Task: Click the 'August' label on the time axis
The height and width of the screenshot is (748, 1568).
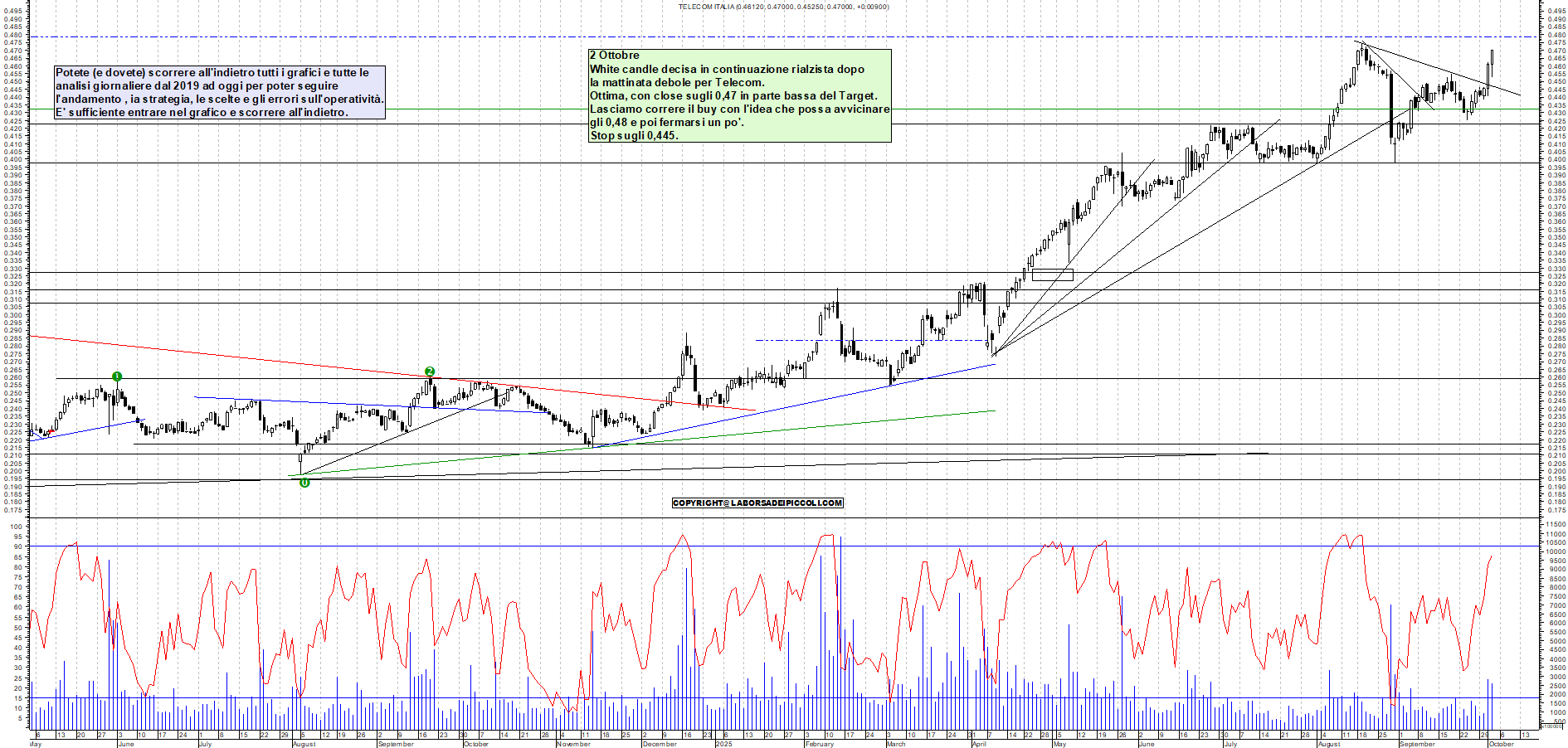Action: [x=304, y=744]
